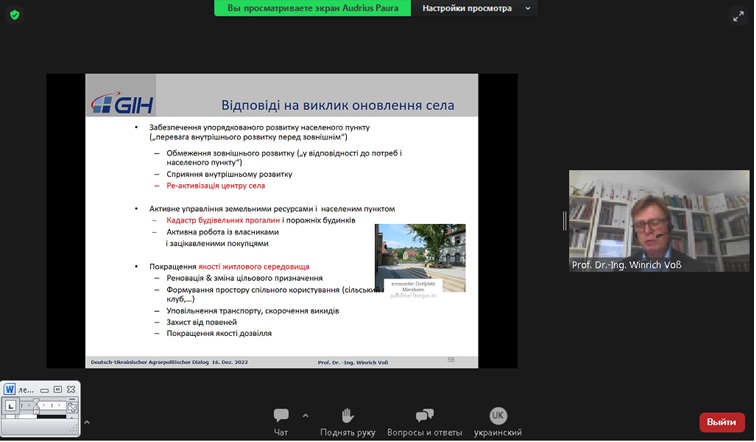Click the line Сприяння внутрішньому розвитку
The width and height of the screenshot is (756, 442).
229,174
